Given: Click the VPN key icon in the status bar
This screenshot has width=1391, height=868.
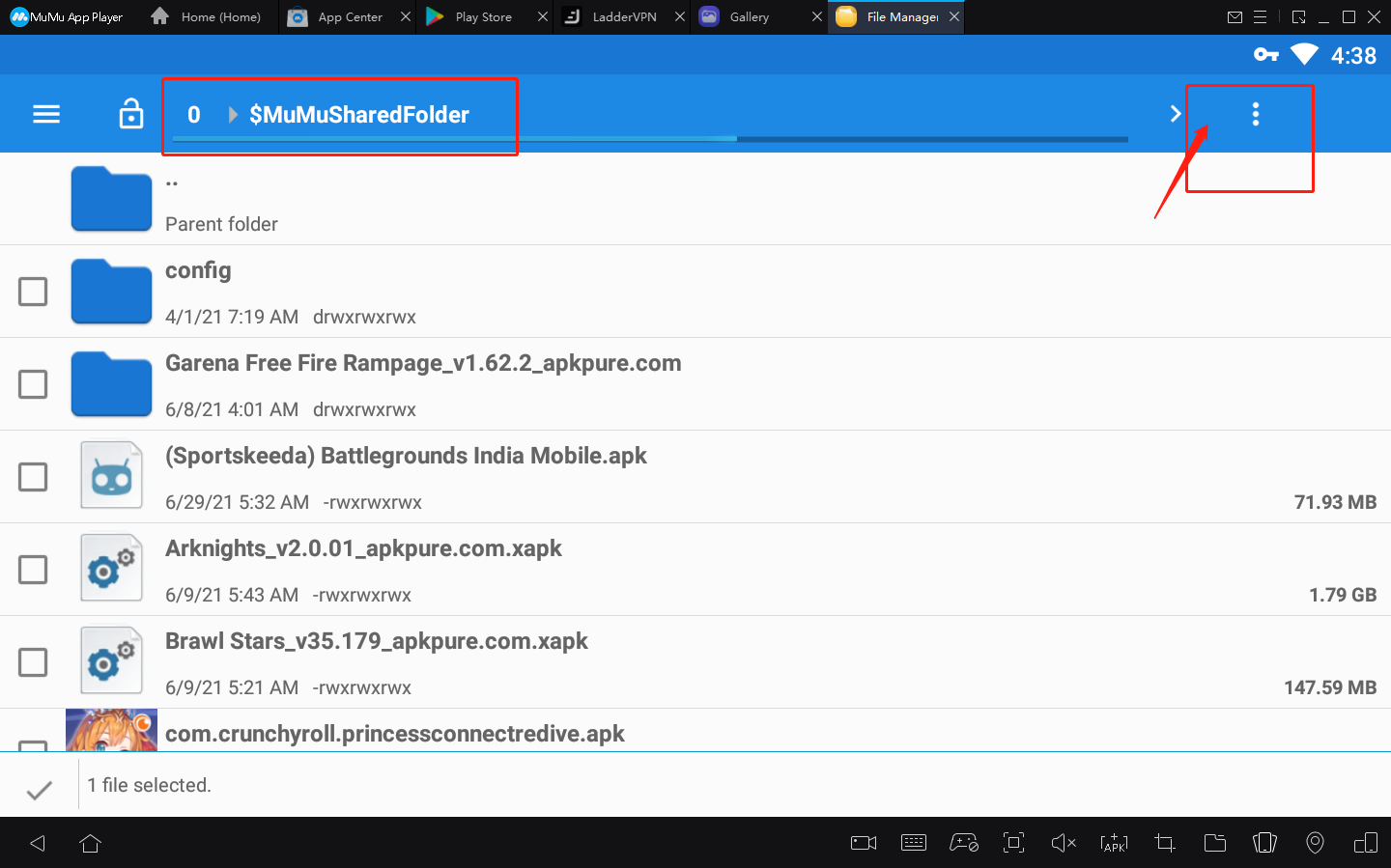Looking at the screenshot, I should point(1266,55).
